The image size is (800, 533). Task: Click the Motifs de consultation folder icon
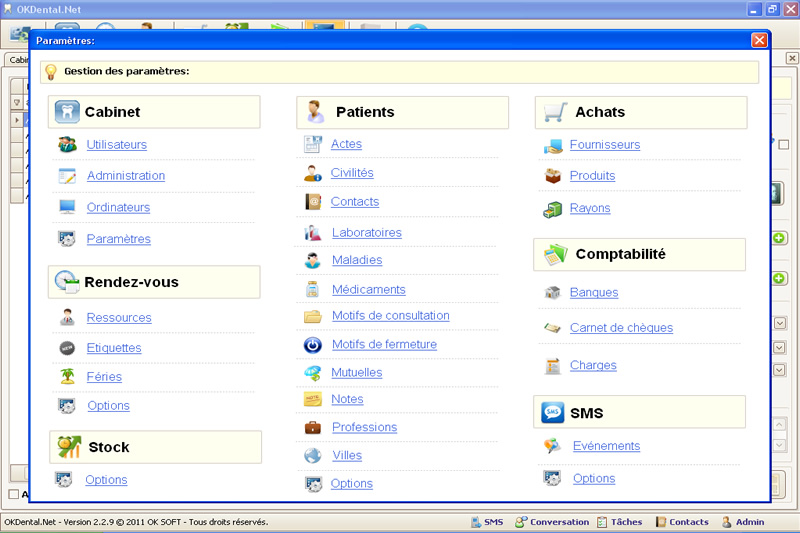[312, 317]
